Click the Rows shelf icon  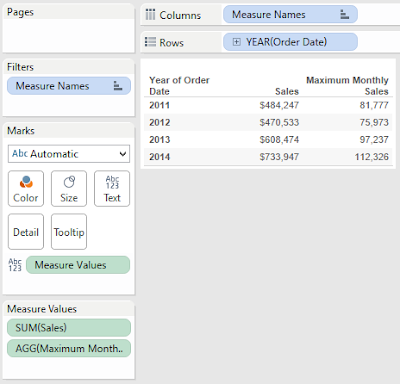click(150, 42)
